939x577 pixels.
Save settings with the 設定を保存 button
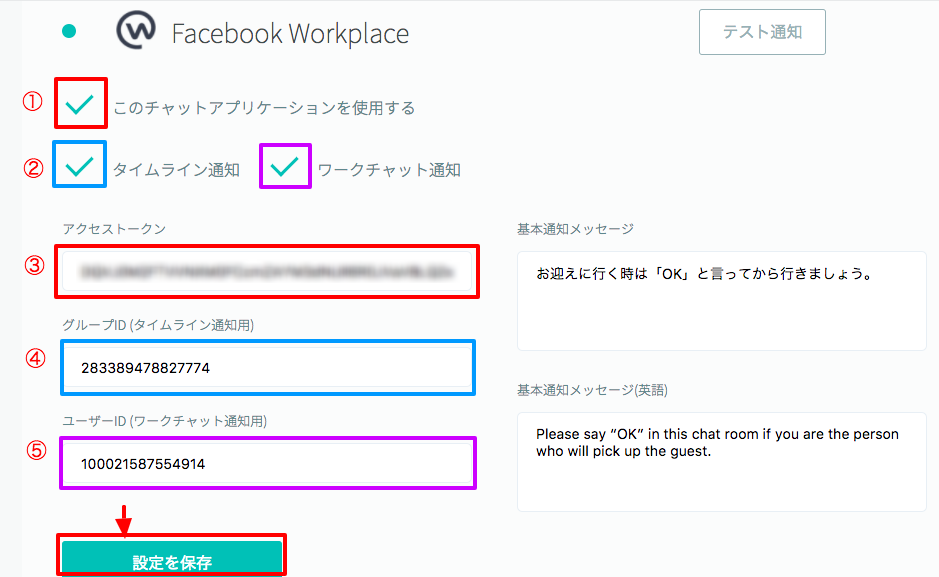coord(172,560)
